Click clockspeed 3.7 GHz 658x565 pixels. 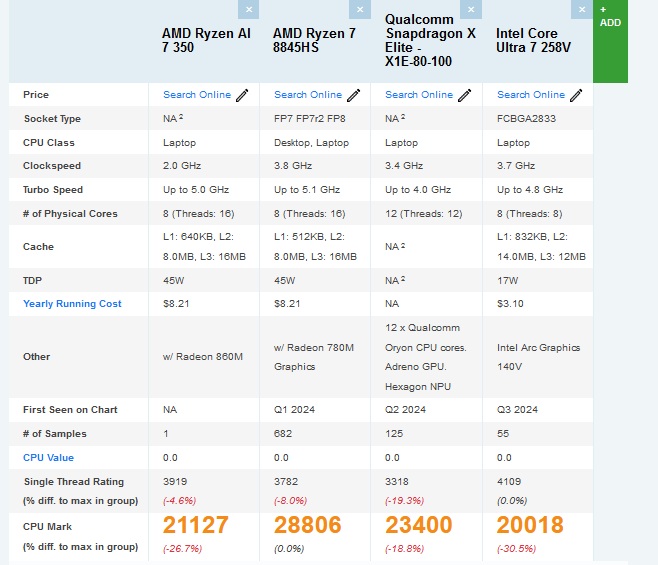pos(516,166)
